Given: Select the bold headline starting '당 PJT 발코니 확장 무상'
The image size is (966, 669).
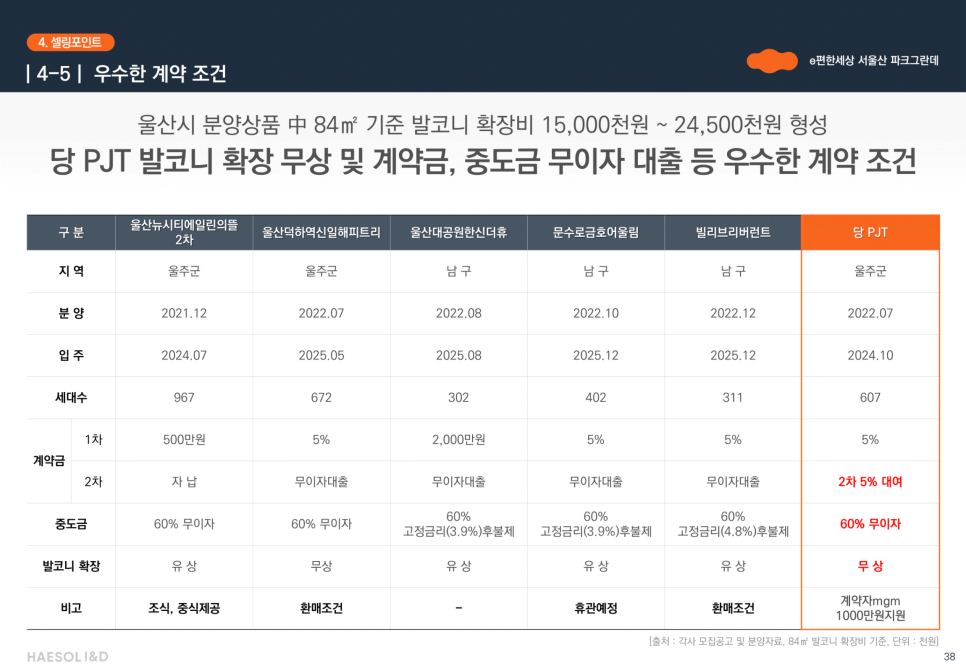Looking at the screenshot, I should click(x=483, y=161).
